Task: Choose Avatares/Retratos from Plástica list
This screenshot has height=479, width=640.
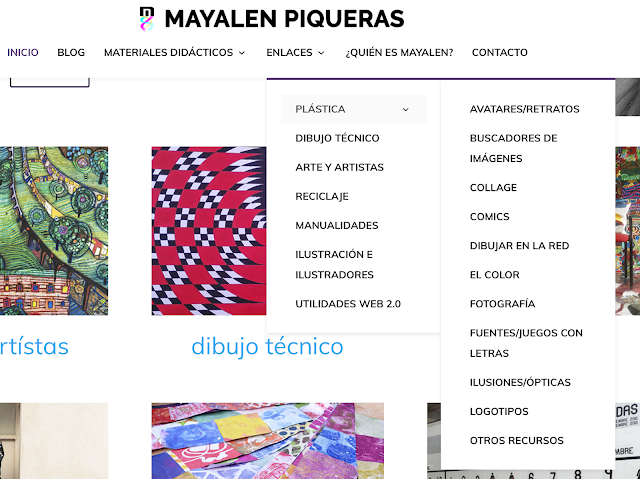Action: (524, 109)
